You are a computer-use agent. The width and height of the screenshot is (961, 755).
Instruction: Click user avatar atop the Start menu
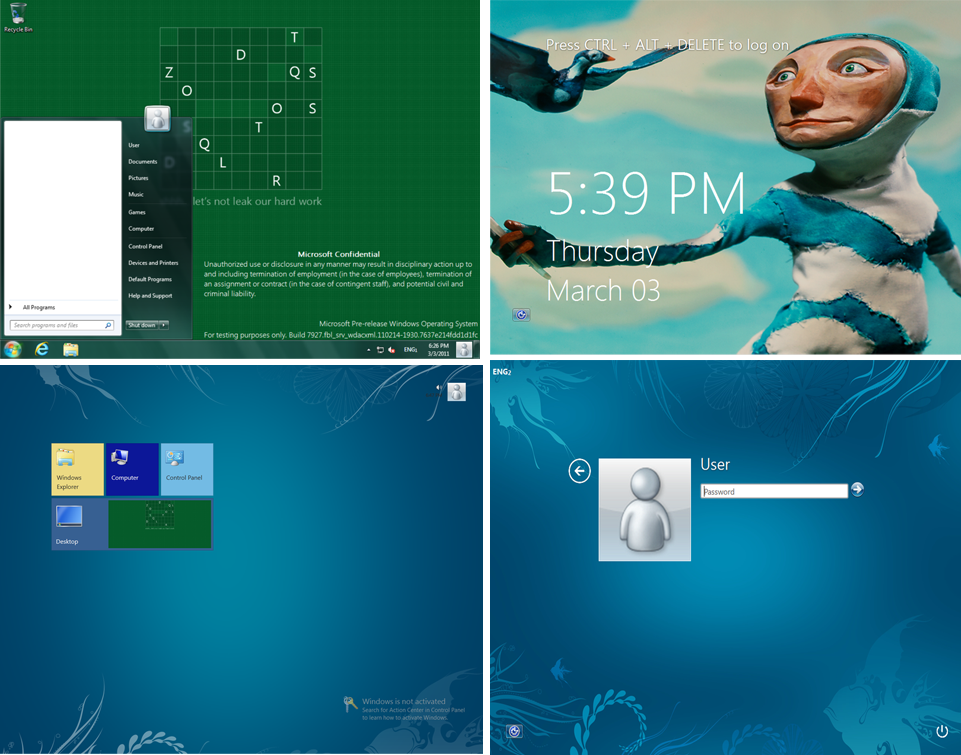158,118
